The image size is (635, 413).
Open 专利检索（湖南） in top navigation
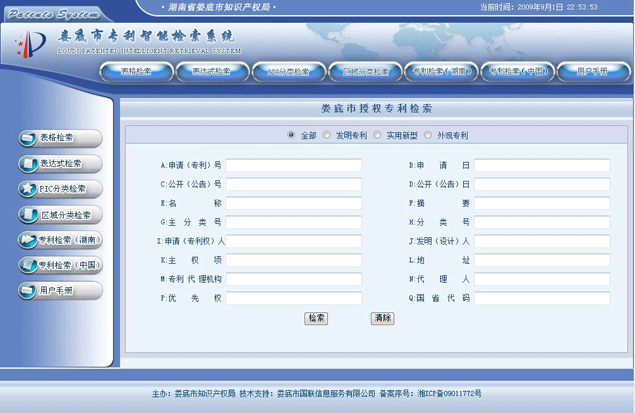pos(441,72)
